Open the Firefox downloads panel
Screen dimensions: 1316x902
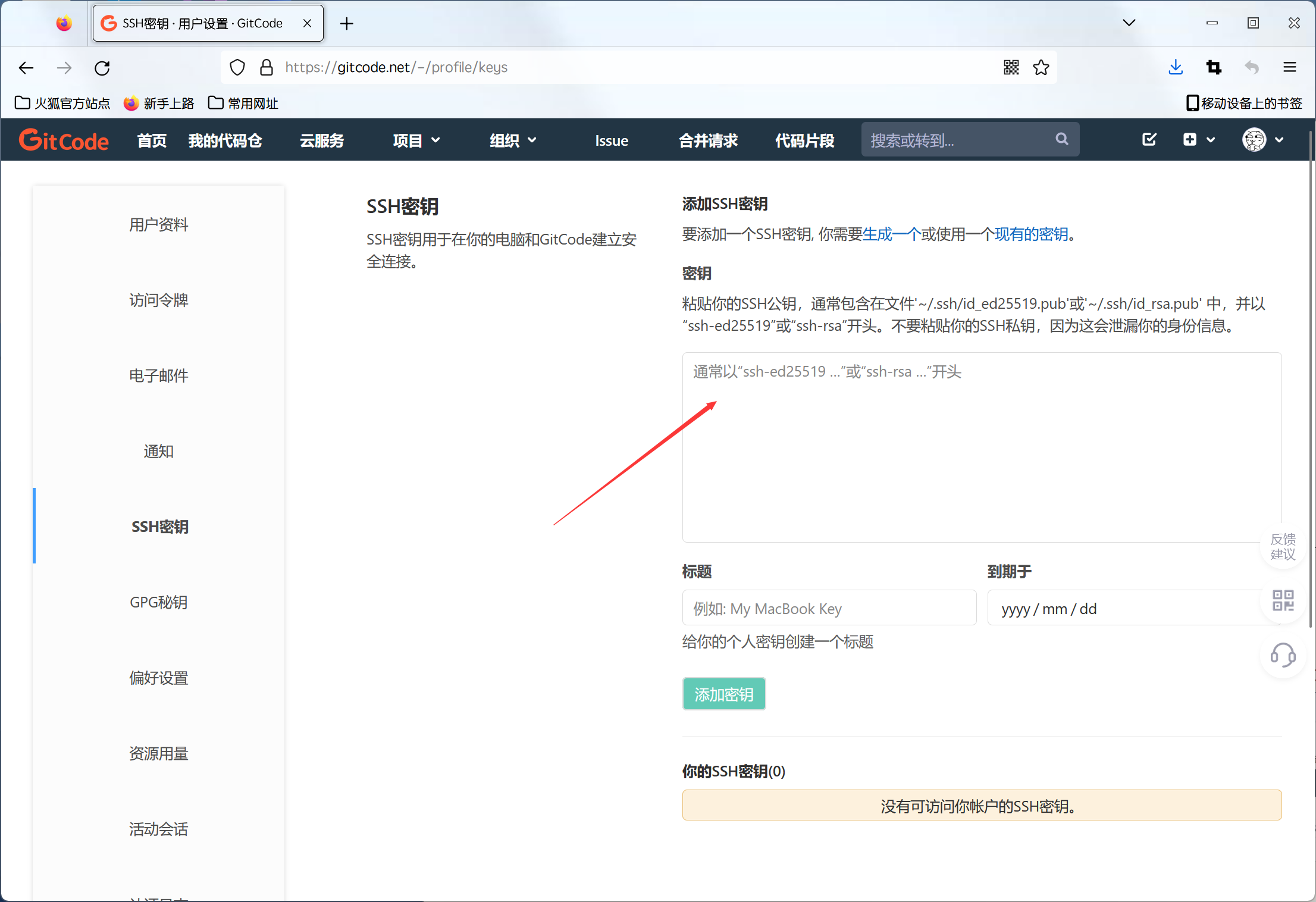1175,68
